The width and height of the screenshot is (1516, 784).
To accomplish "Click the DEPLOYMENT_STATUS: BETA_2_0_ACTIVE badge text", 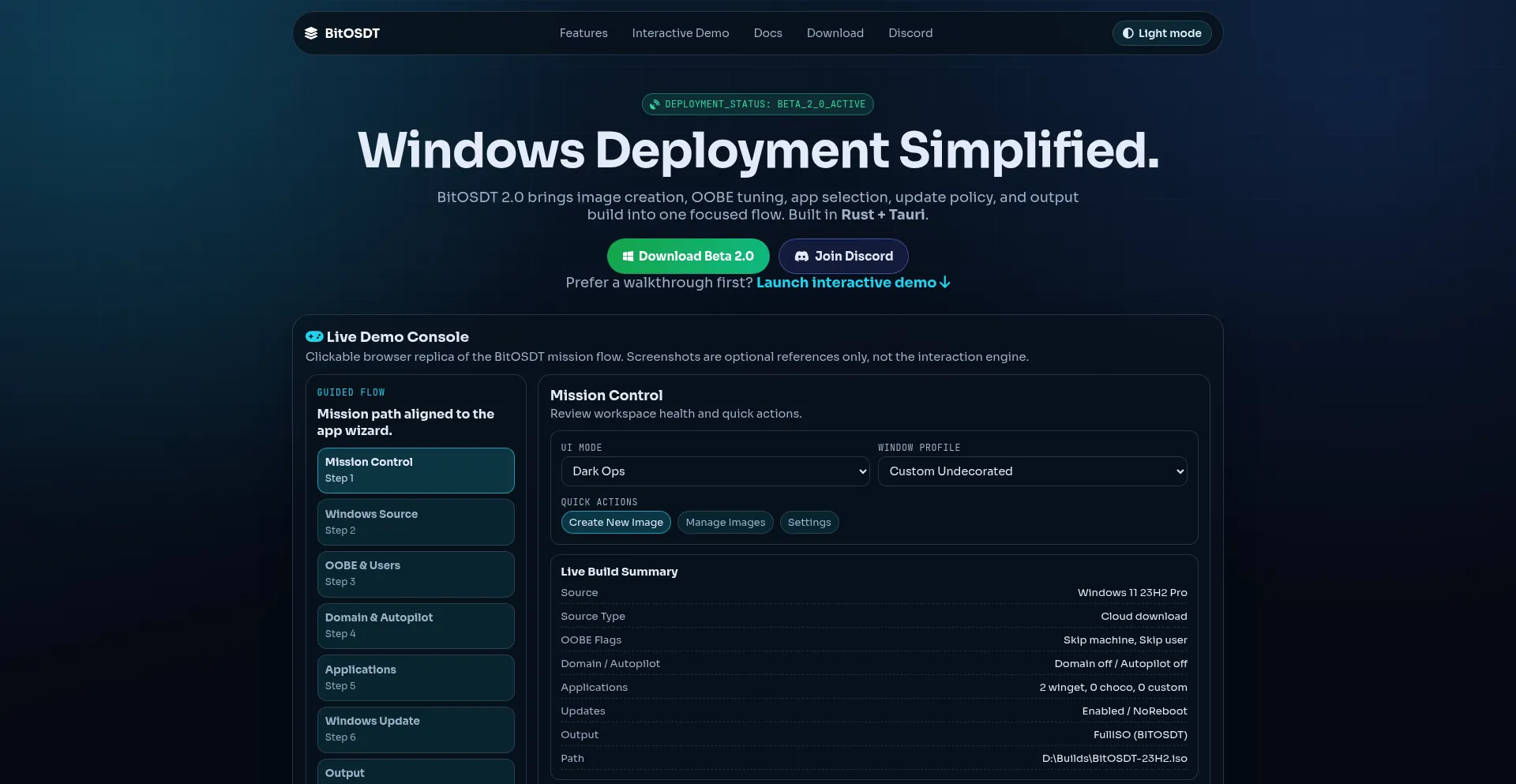I will (765, 104).
